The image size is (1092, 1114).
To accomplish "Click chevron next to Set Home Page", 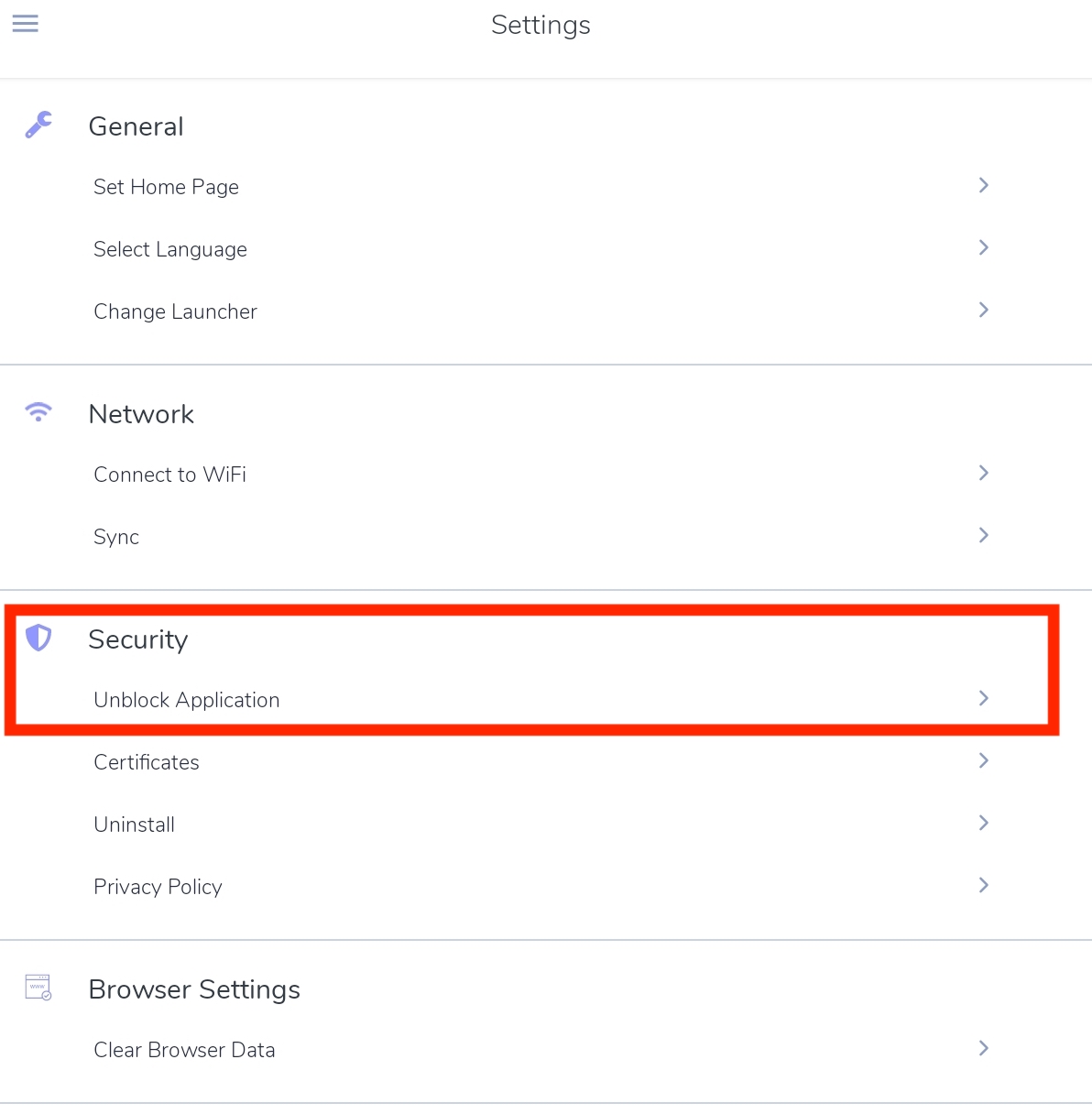I will 983,185.
